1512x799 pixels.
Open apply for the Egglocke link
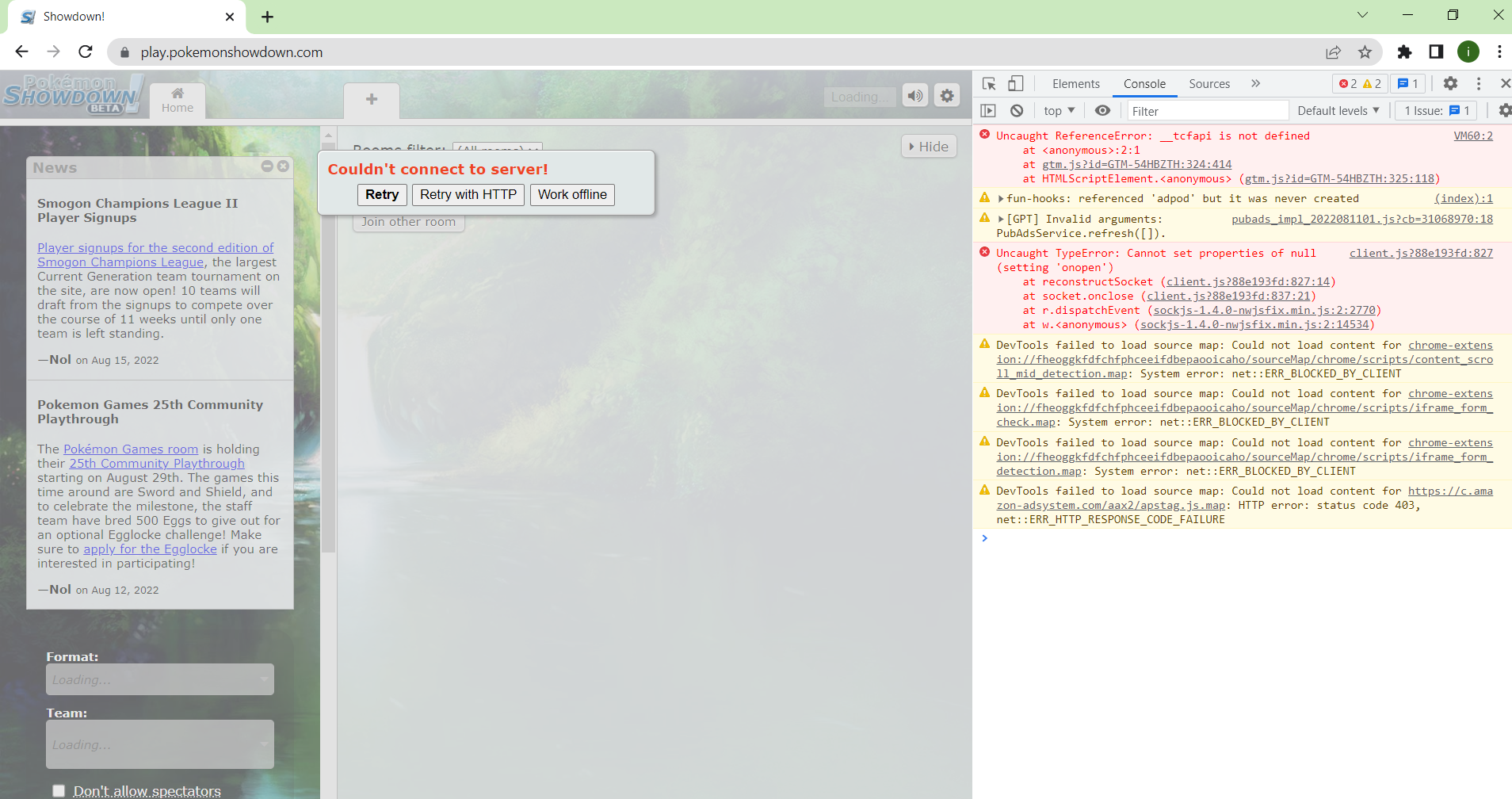click(x=150, y=549)
